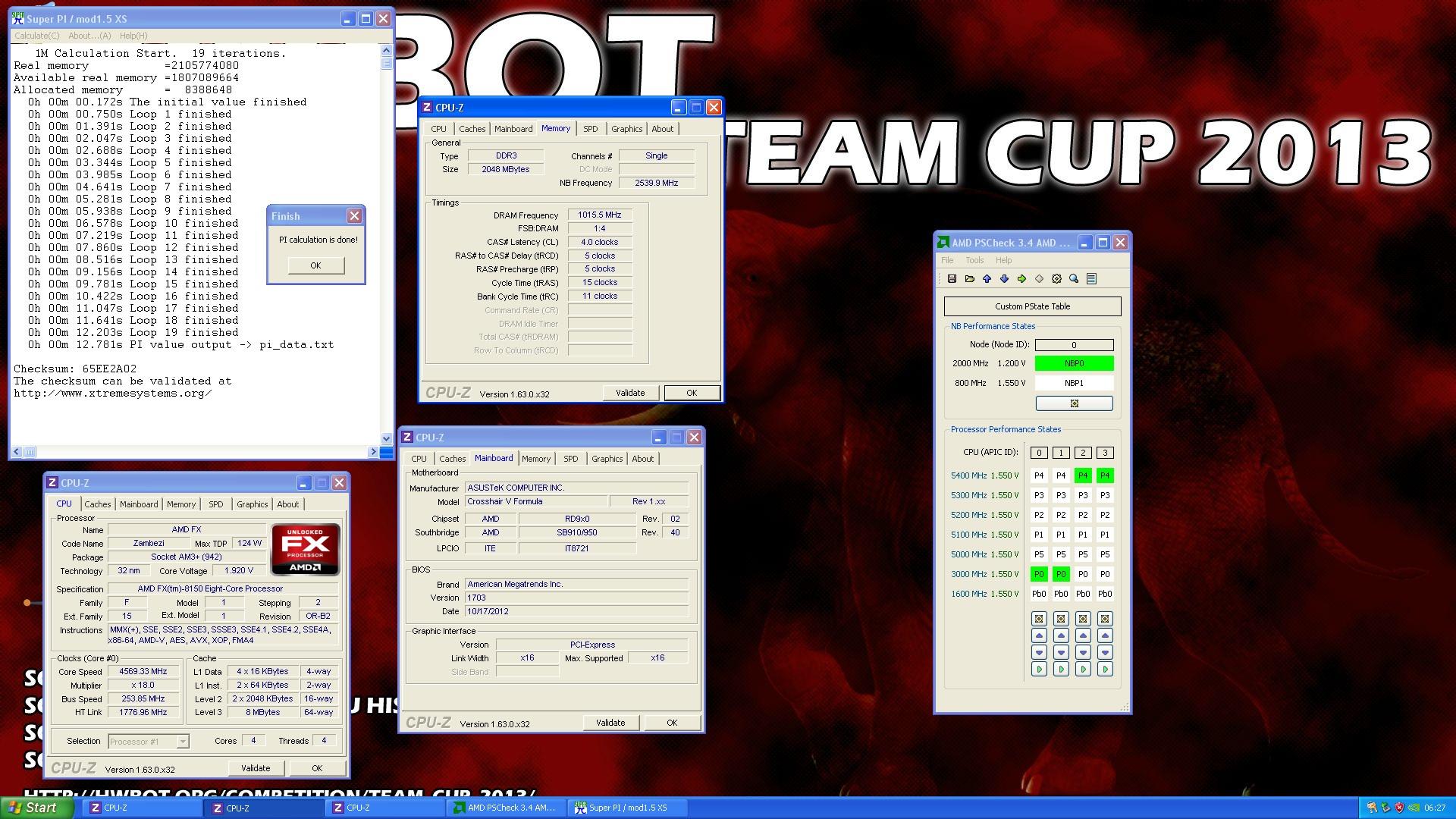Click the magnifier icon in PSCheck toolbar
1456x819 pixels.
(1074, 279)
